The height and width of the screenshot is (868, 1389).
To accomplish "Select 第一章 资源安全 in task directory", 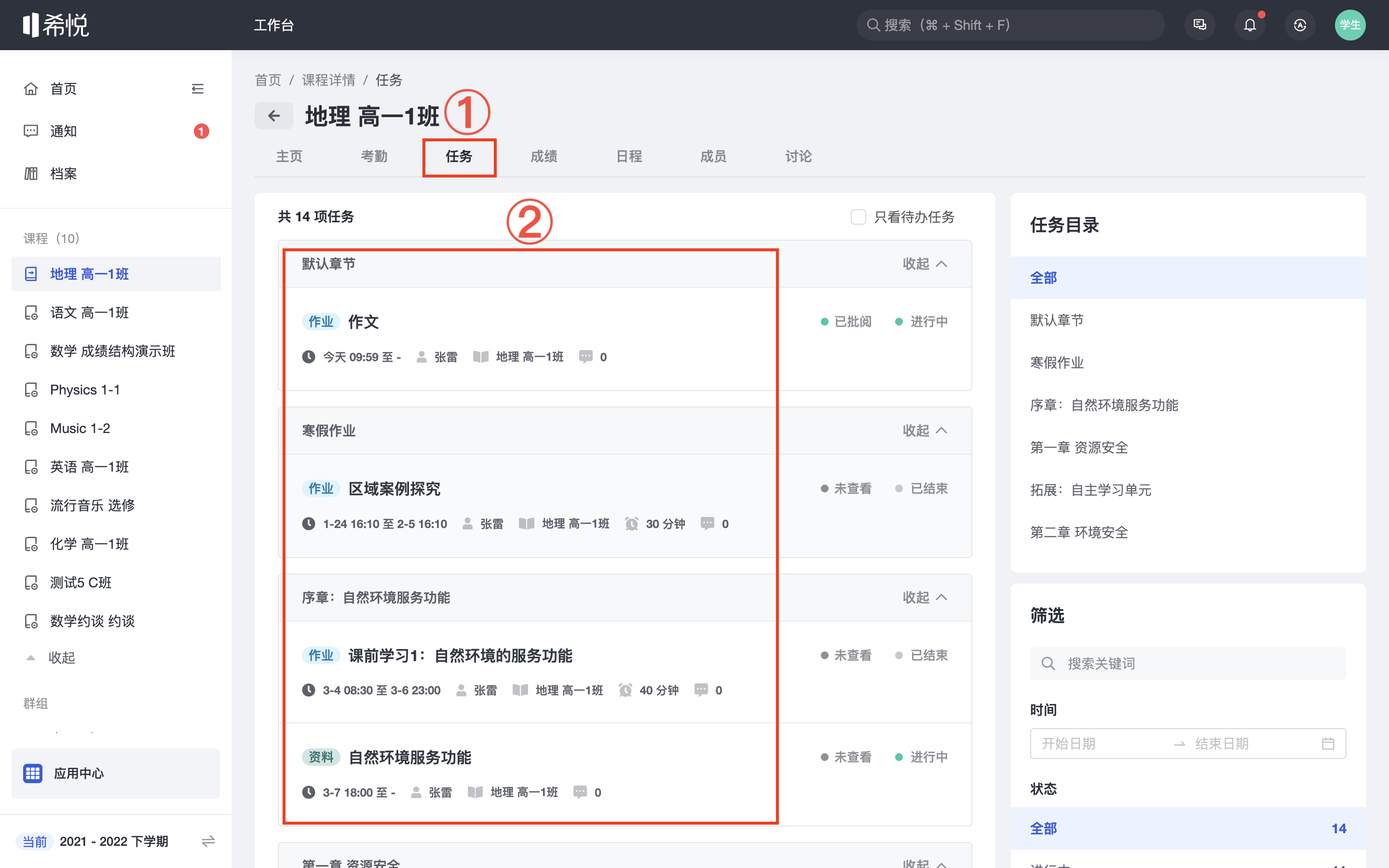I will [x=1078, y=447].
